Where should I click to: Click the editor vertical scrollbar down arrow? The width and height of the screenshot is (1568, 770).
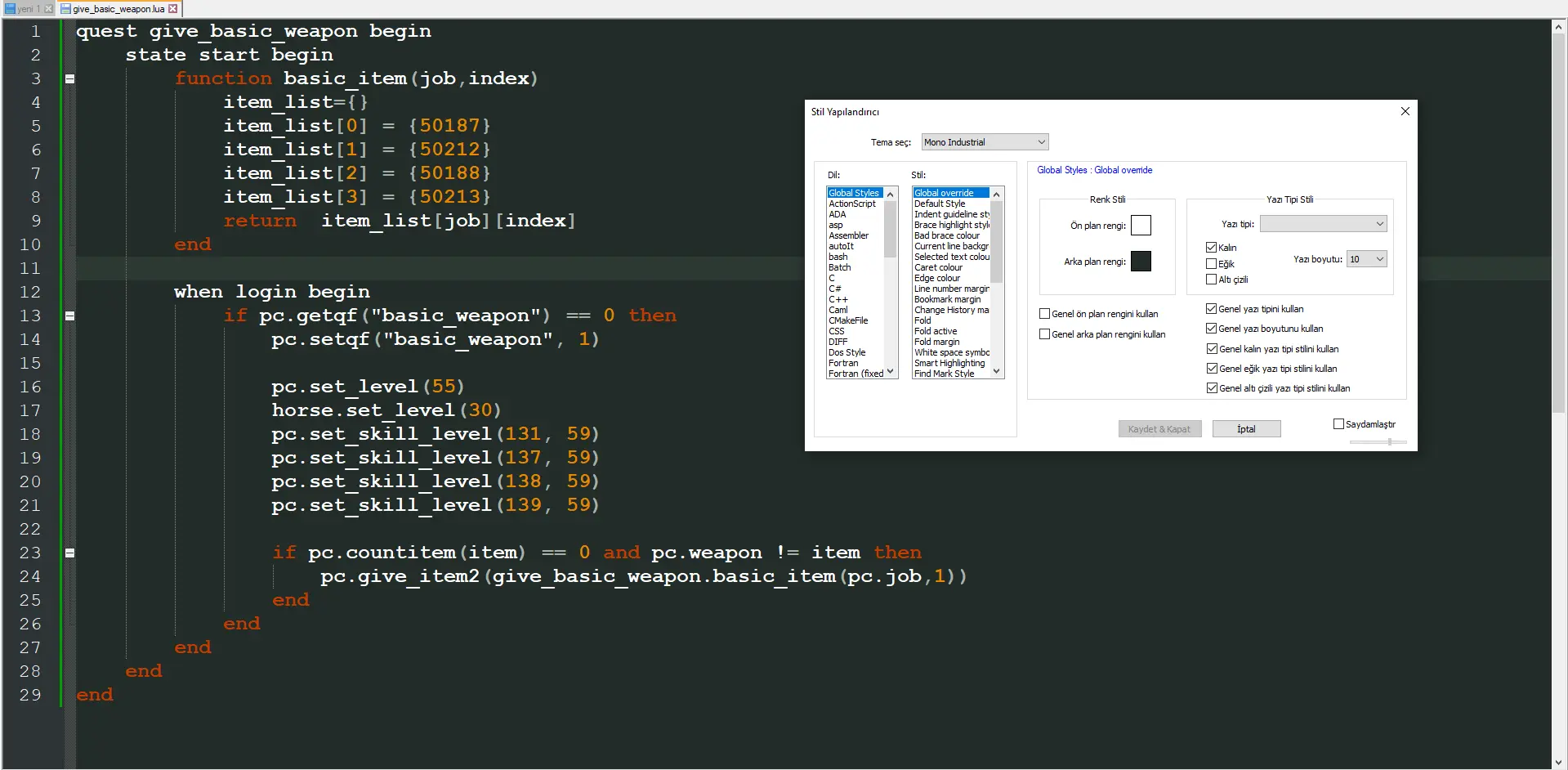(1559, 762)
